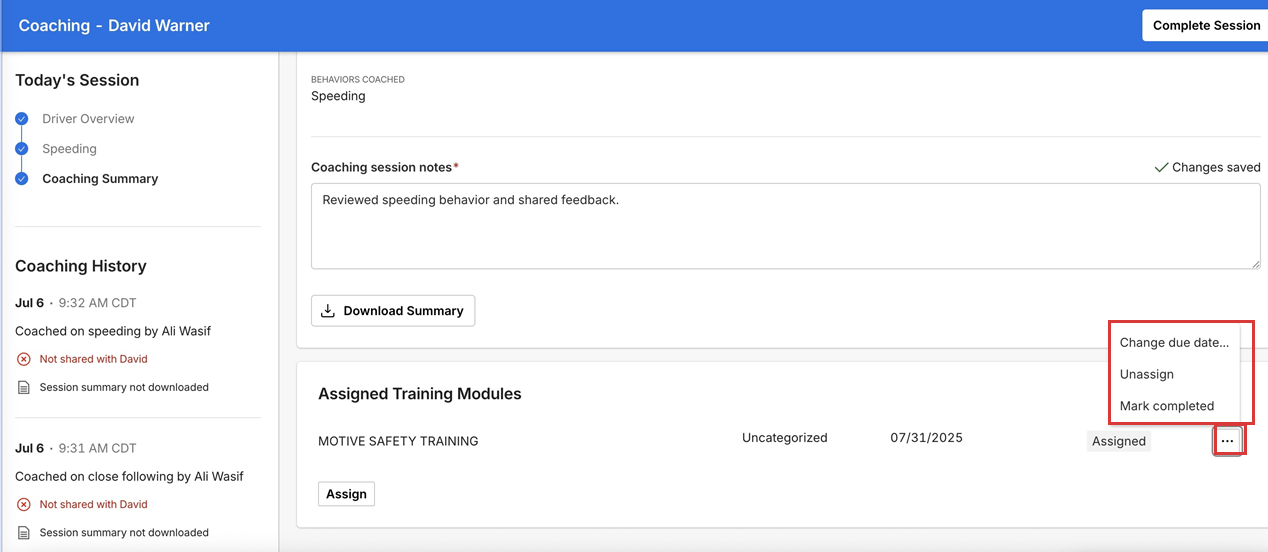Screen dimensions: 1268x552
Task: Click the second session summary document icon
Action: 24,533
